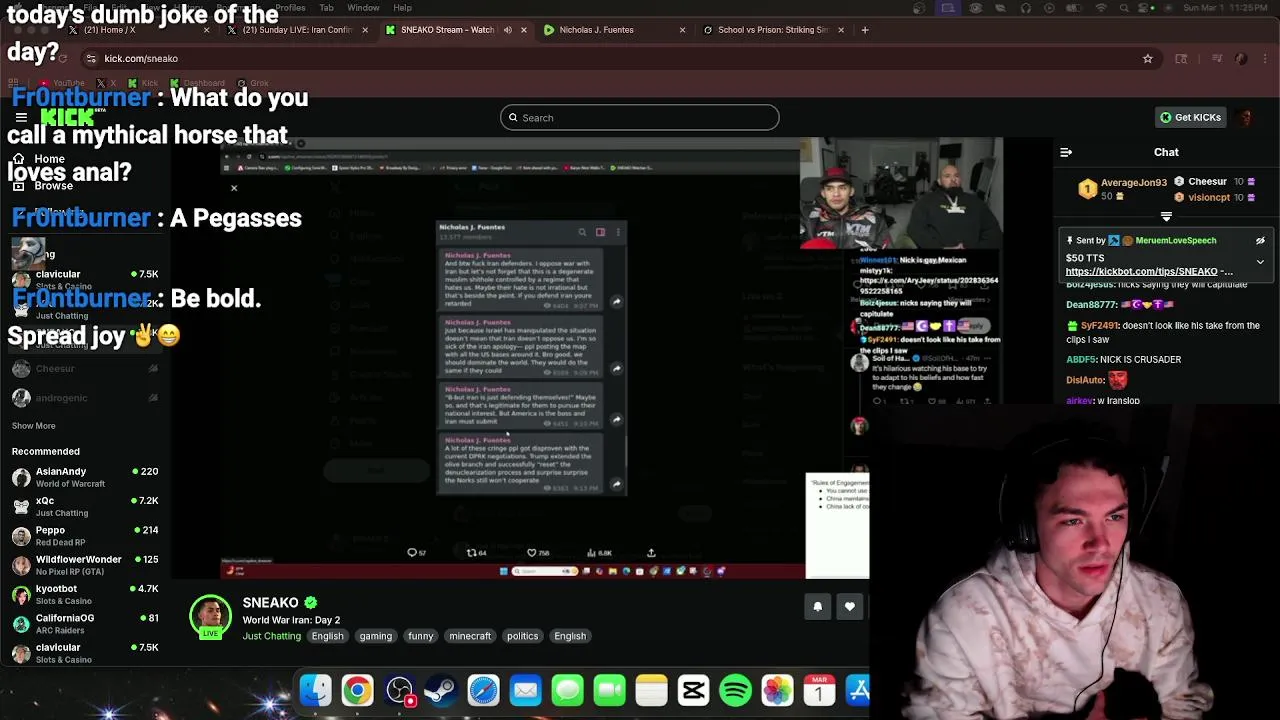1280x720 pixels.
Task: Open offline channel androgenic in sidebar
Action: (x=85, y=398)
